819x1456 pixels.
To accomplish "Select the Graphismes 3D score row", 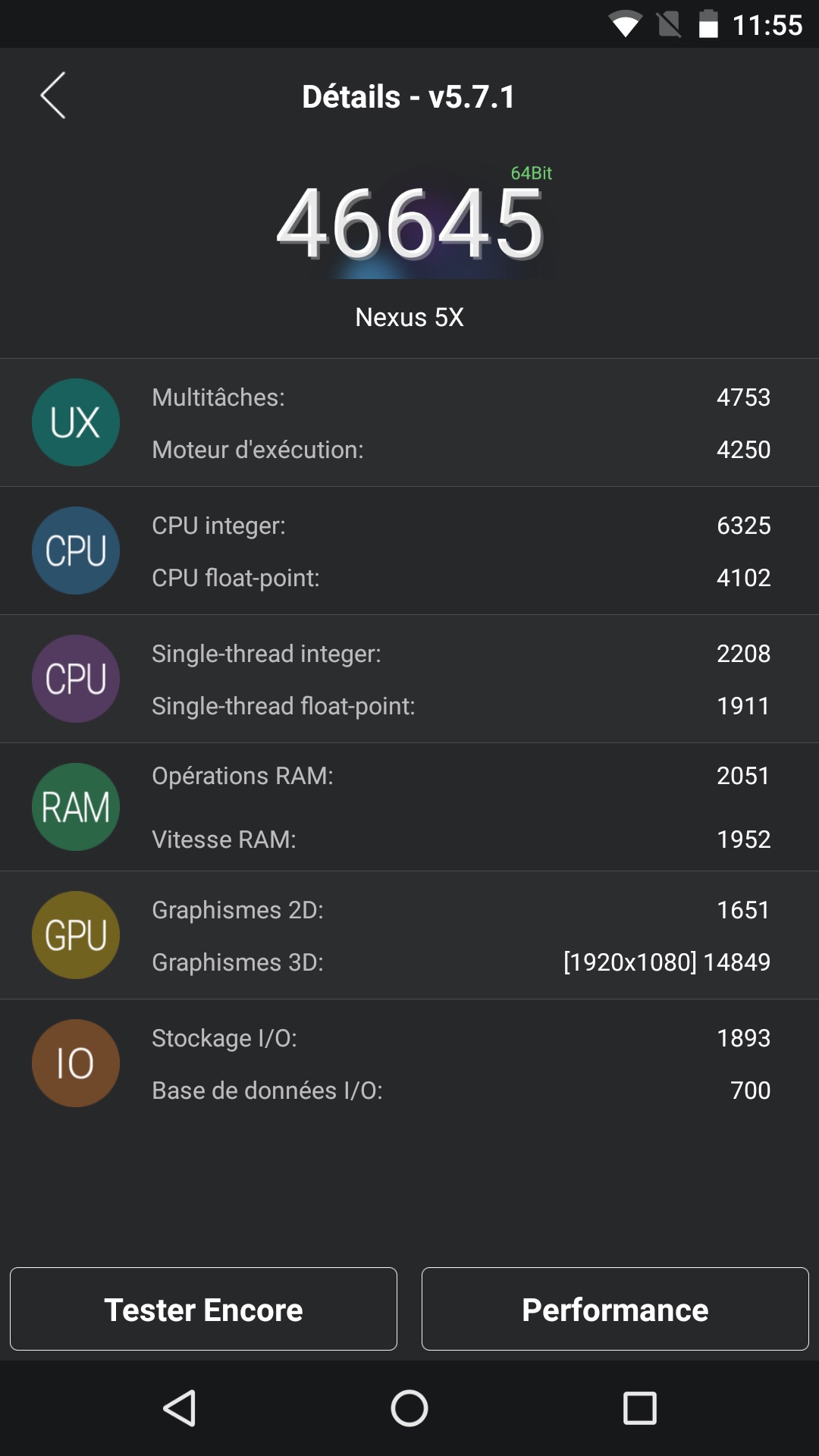I will tap(460, 962).
